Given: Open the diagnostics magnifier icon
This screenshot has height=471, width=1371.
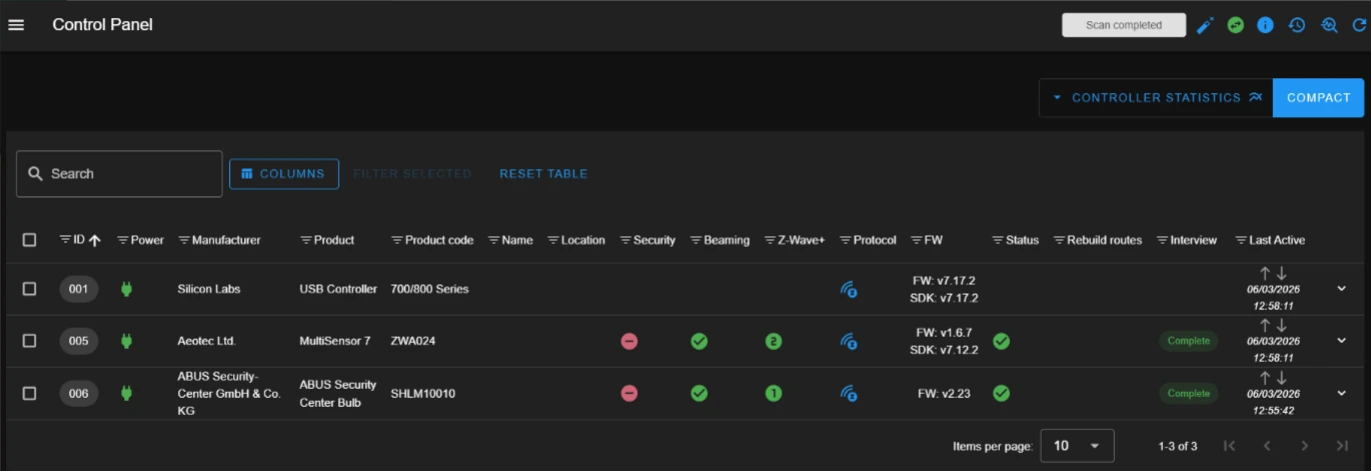Looking at the screenshot, I should (x=1329, y=25).
